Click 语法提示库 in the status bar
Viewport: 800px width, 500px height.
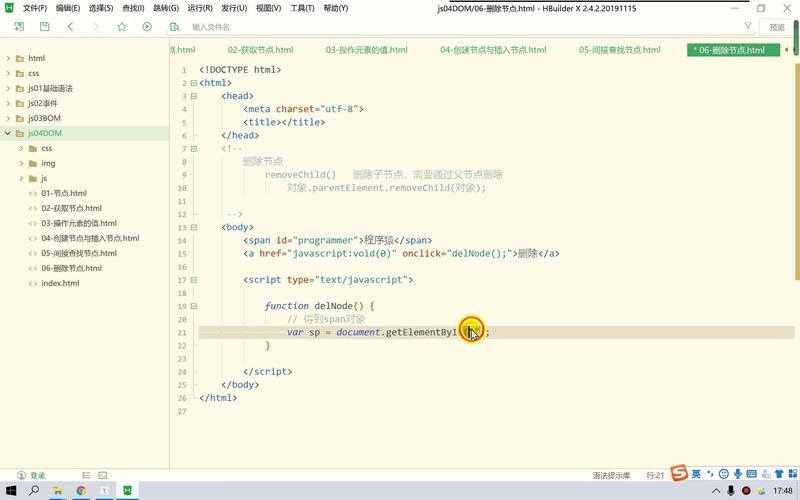point(611,475)
